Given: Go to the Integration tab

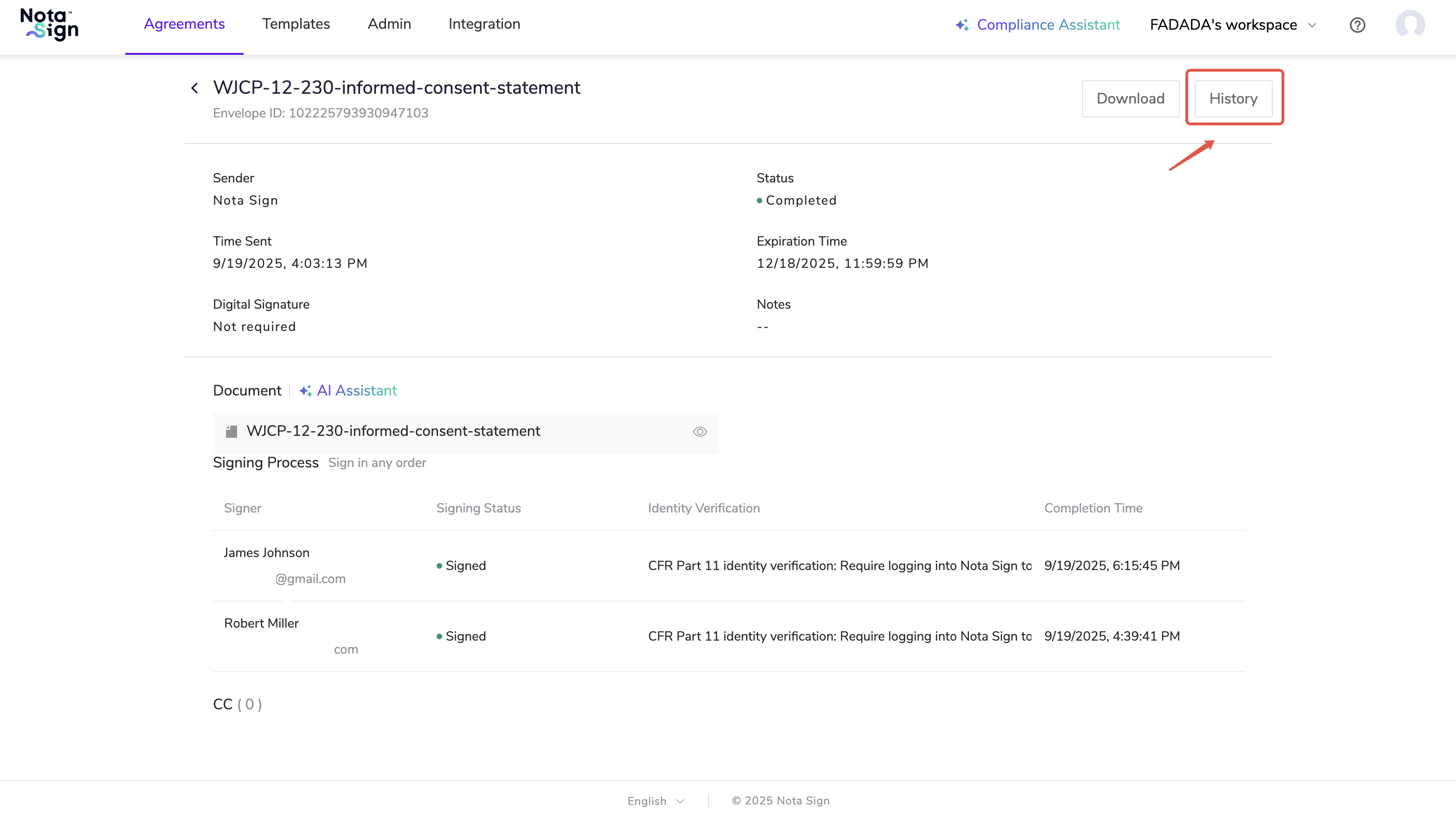Looking at the screenshot, I should (484, 24).
